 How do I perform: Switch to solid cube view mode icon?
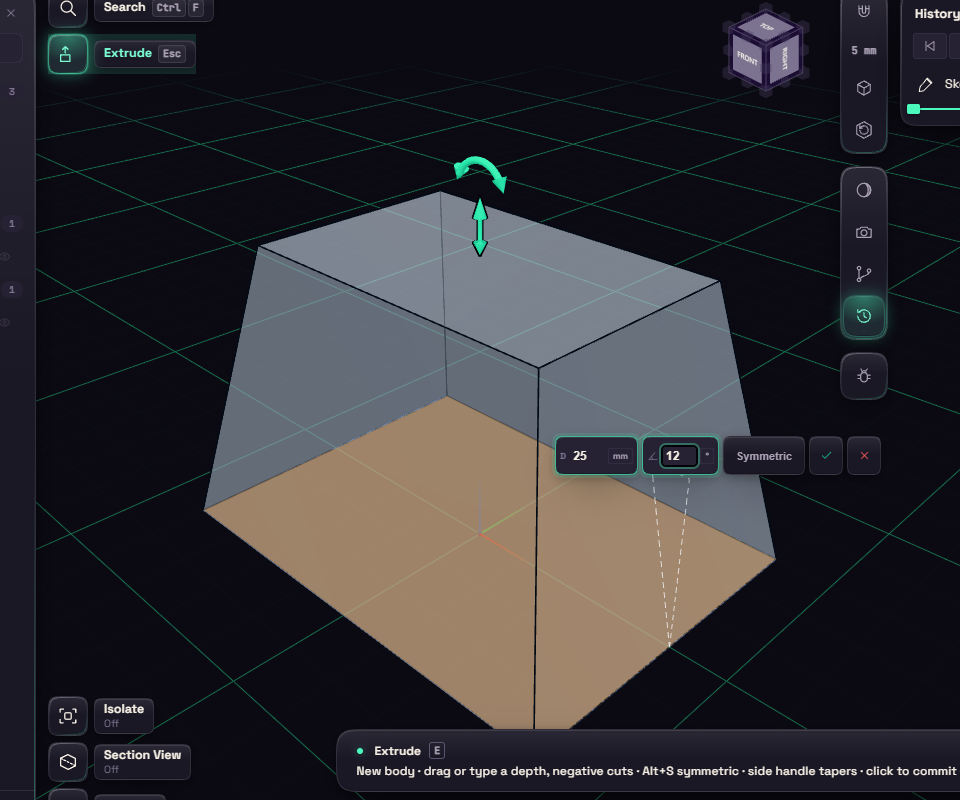(863, 88)
